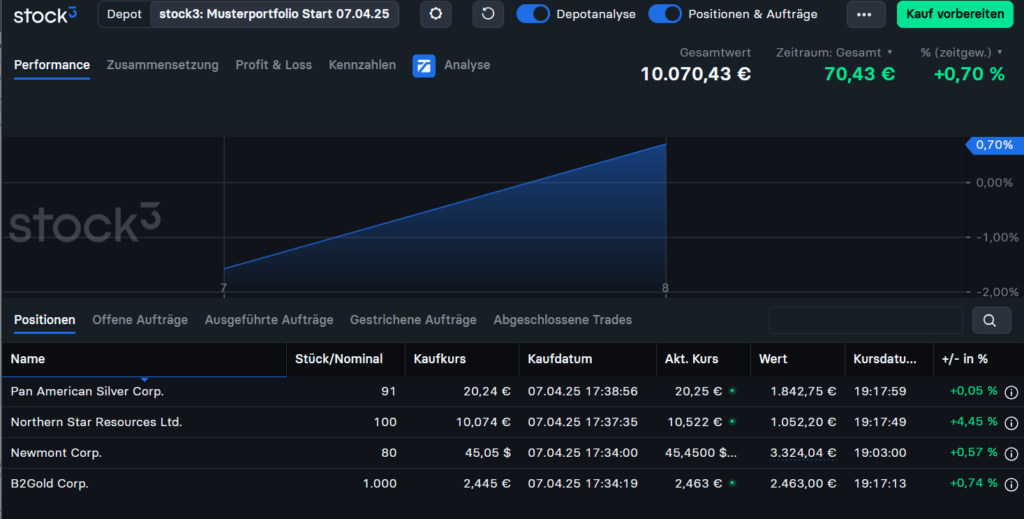Image resolution: width=1024 pixels, height=519 pixels.
Task: Click the 0,70% chart value marker
Action: tap(994, 145)
